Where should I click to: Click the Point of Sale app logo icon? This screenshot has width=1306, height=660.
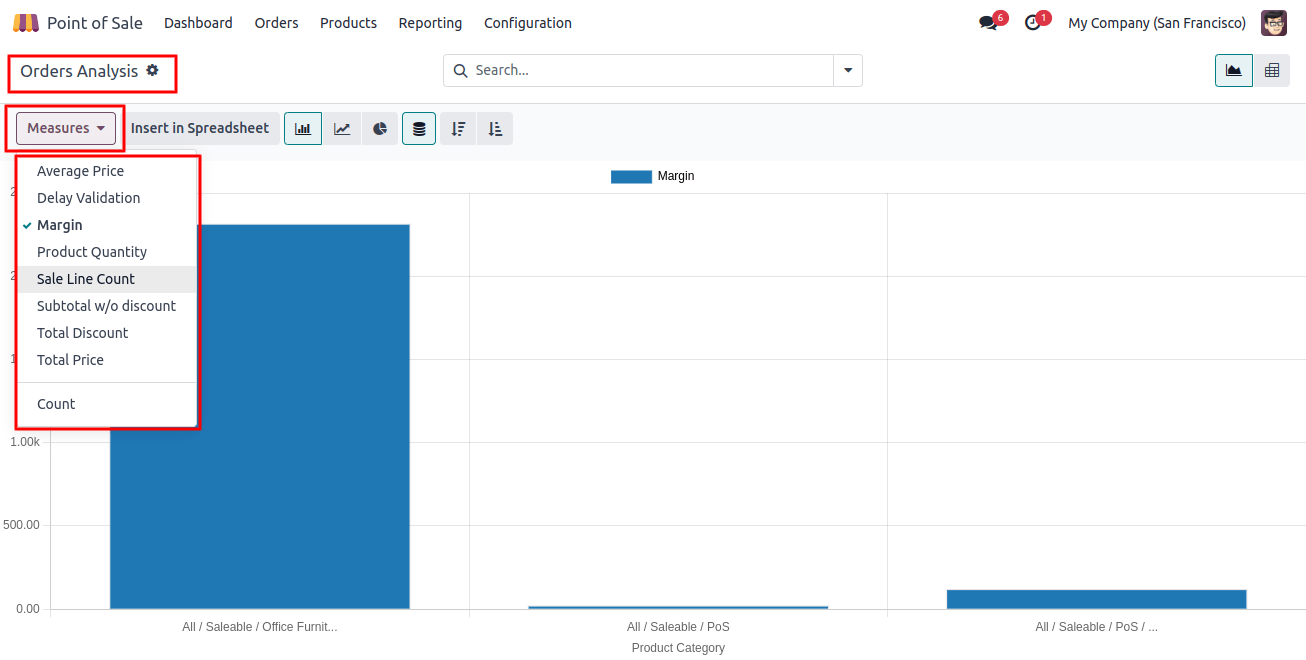pos(26,23)
